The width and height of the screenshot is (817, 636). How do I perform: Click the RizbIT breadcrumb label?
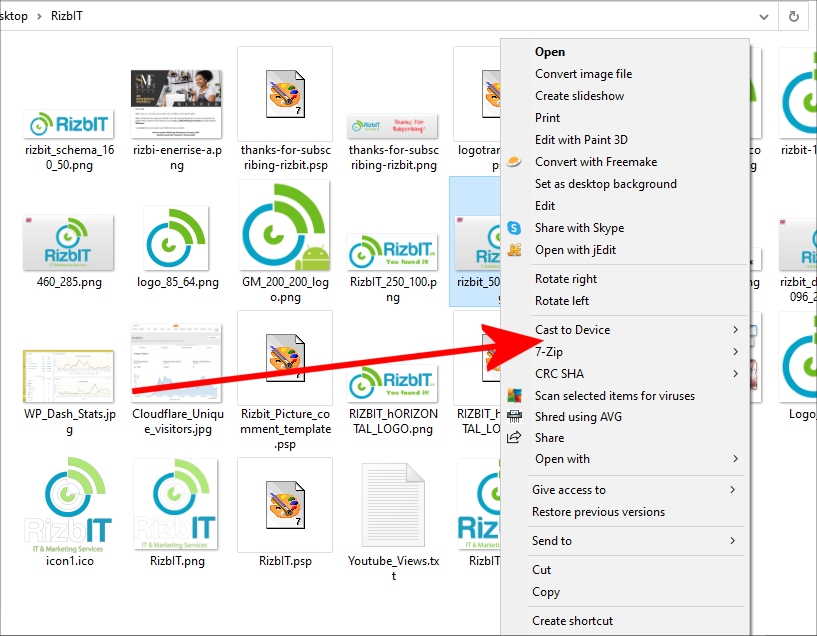click(67, 16)
